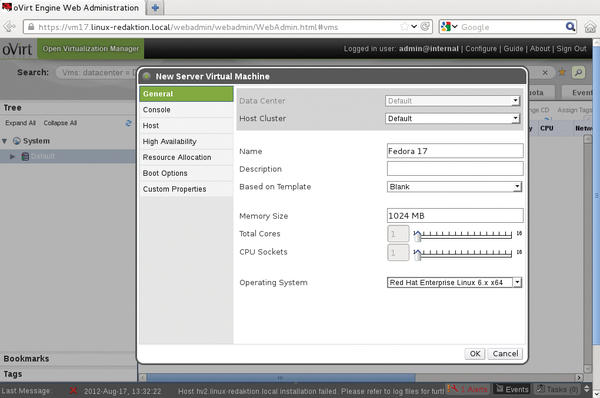Expand the Default data center tree node
The image size is (600, 398).
pyautogui.click(x=12, y=157)
